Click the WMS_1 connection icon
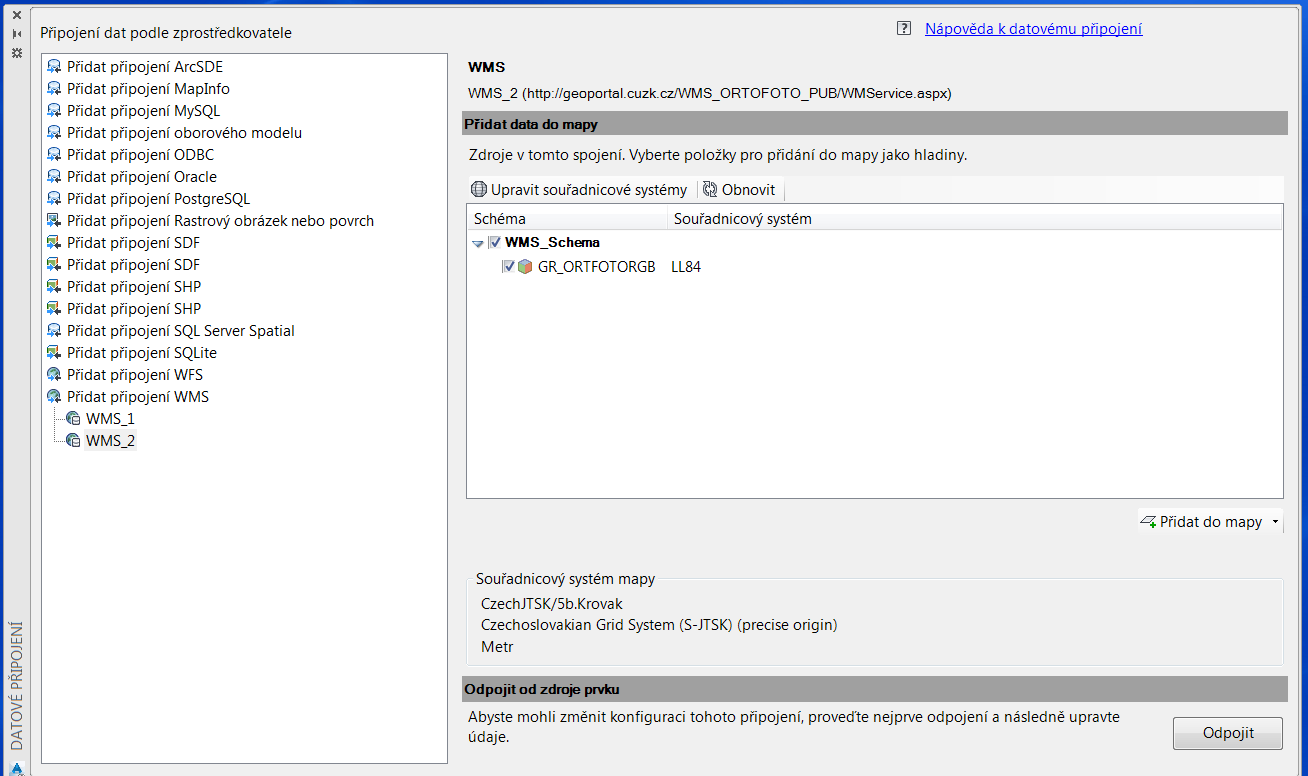The height and width of the screenshot is (776, 1308). pyautogui.click(x=73, y=419)
